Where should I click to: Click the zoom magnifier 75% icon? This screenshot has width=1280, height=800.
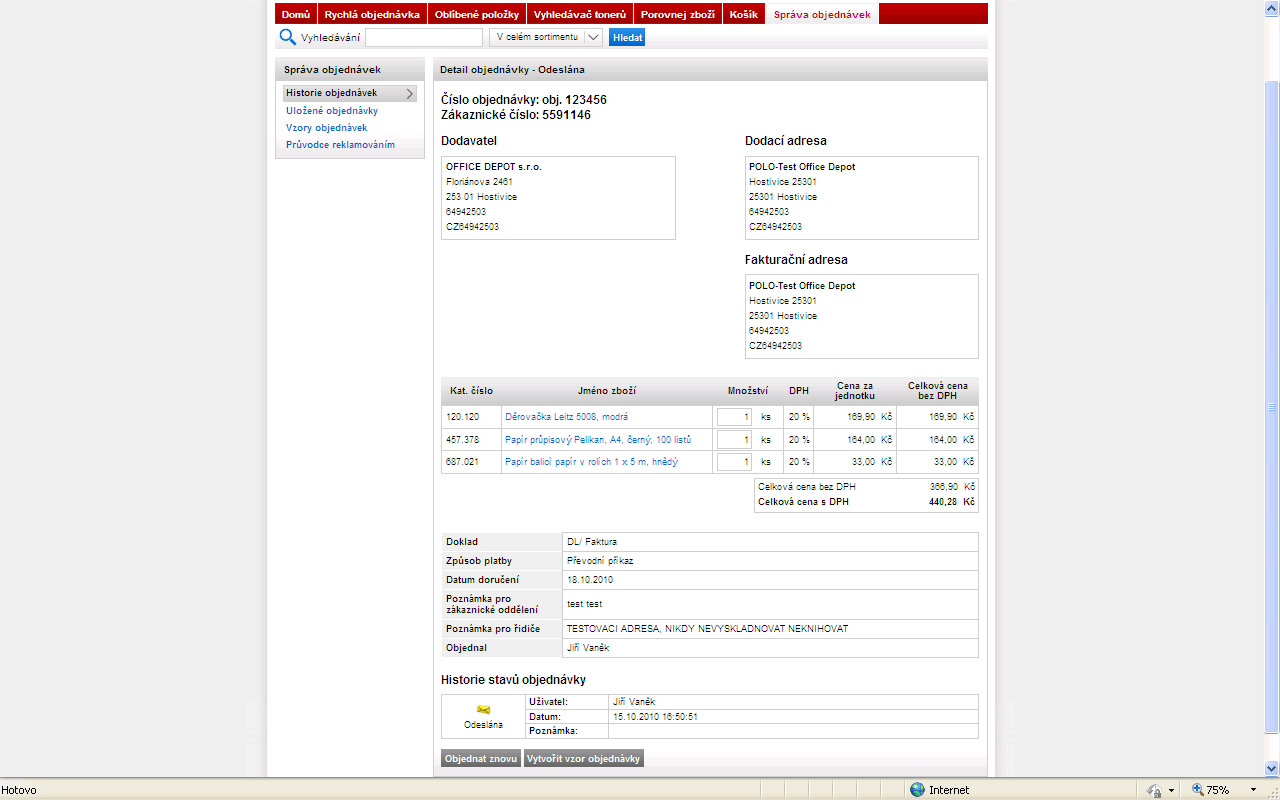click(x=1197, y=790)
